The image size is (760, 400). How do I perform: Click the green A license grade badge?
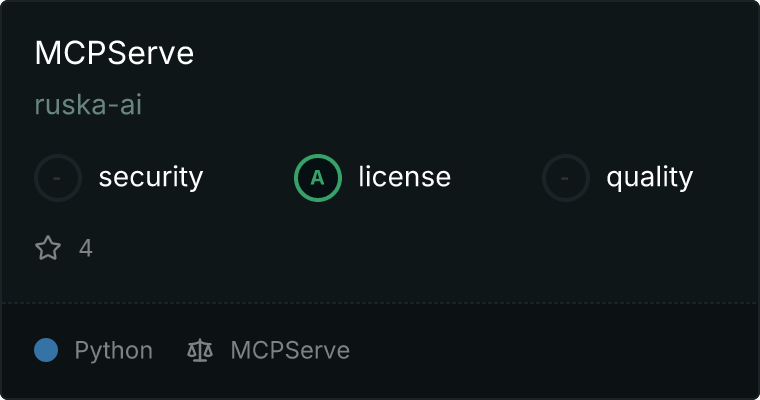318,178
